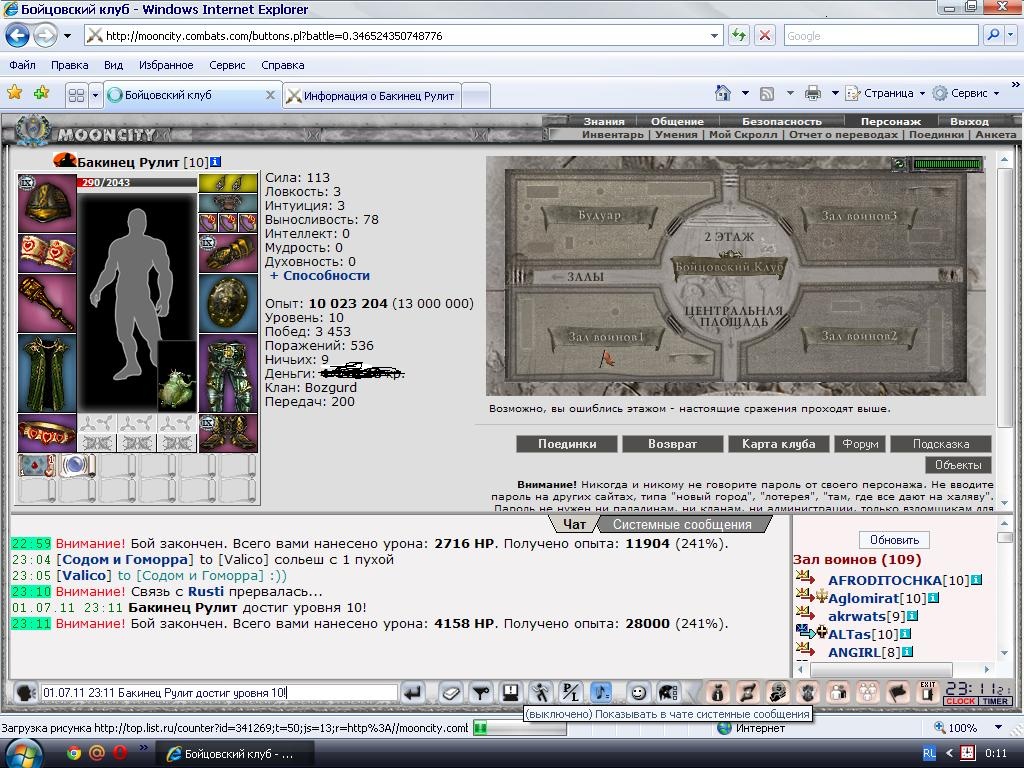
Task: Click the armored leggings slot
Action: [228, 374]
